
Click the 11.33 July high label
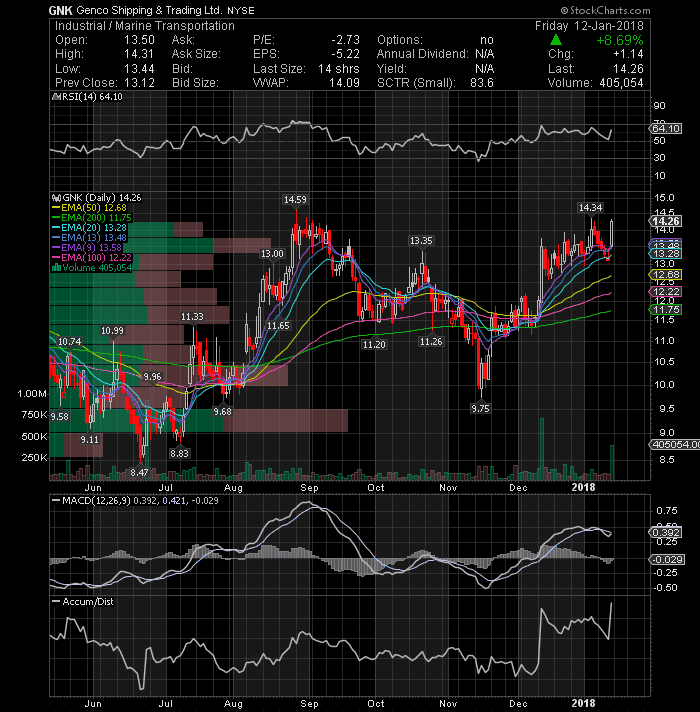[x=192, y=316]
